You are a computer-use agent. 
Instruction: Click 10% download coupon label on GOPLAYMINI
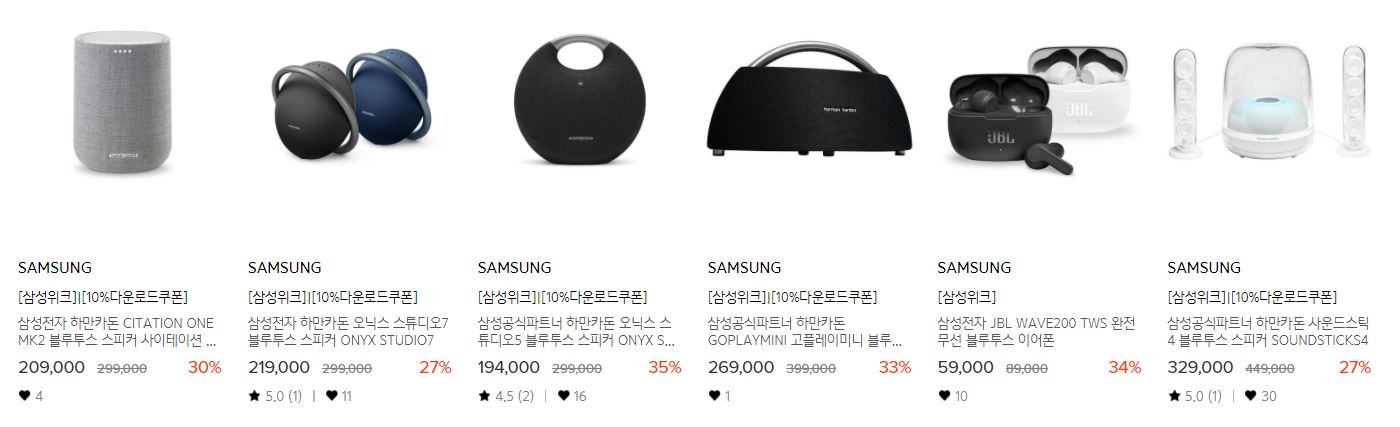tap(824, 297)
